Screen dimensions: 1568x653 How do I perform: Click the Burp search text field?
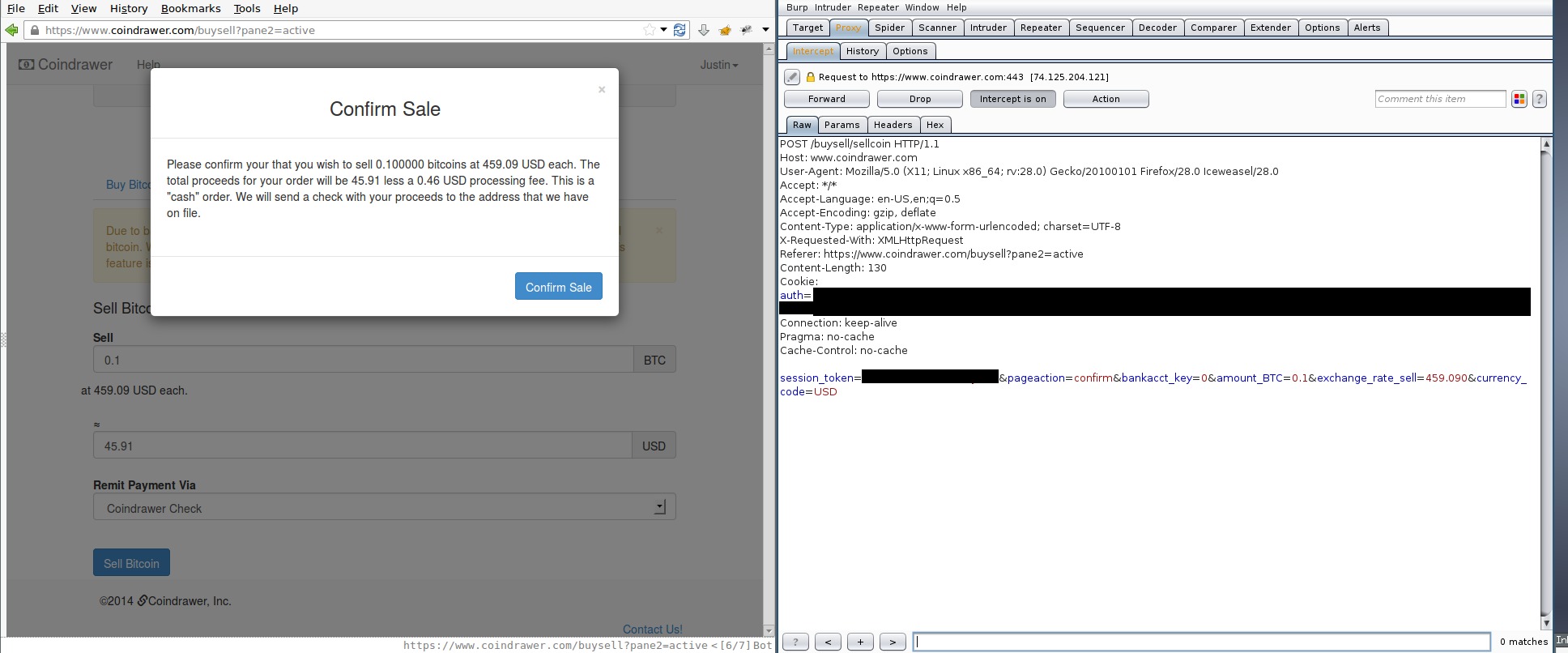click(1202, 642)
